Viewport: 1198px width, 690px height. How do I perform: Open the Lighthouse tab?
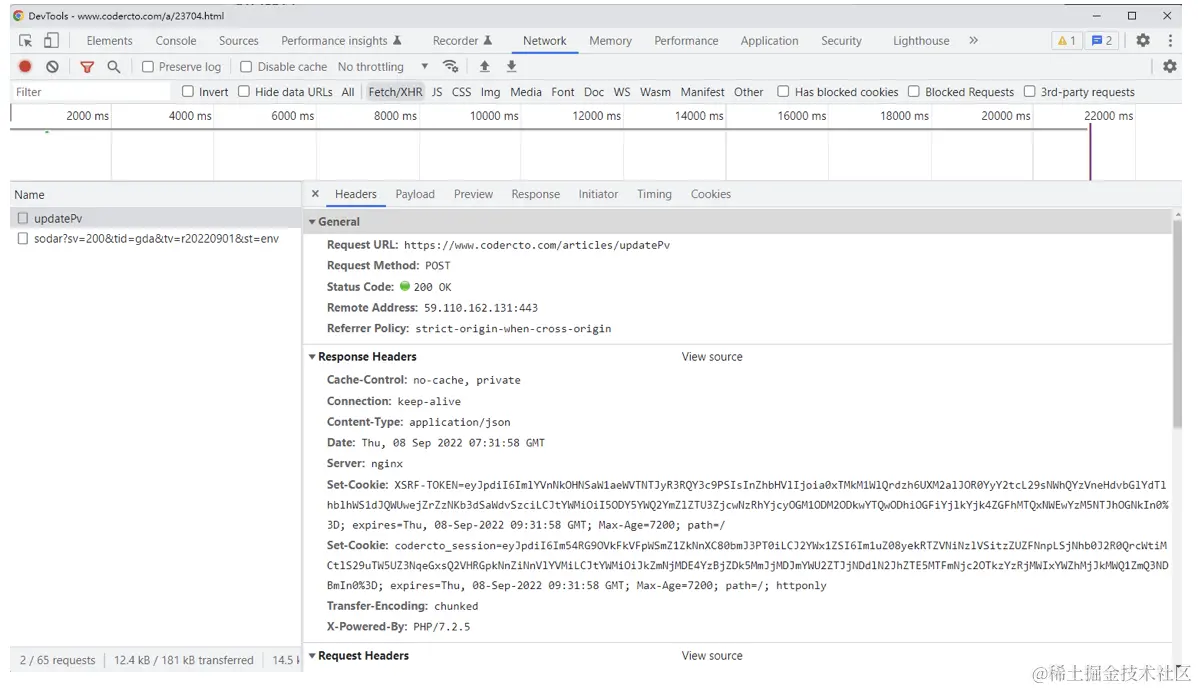point(921,40)
